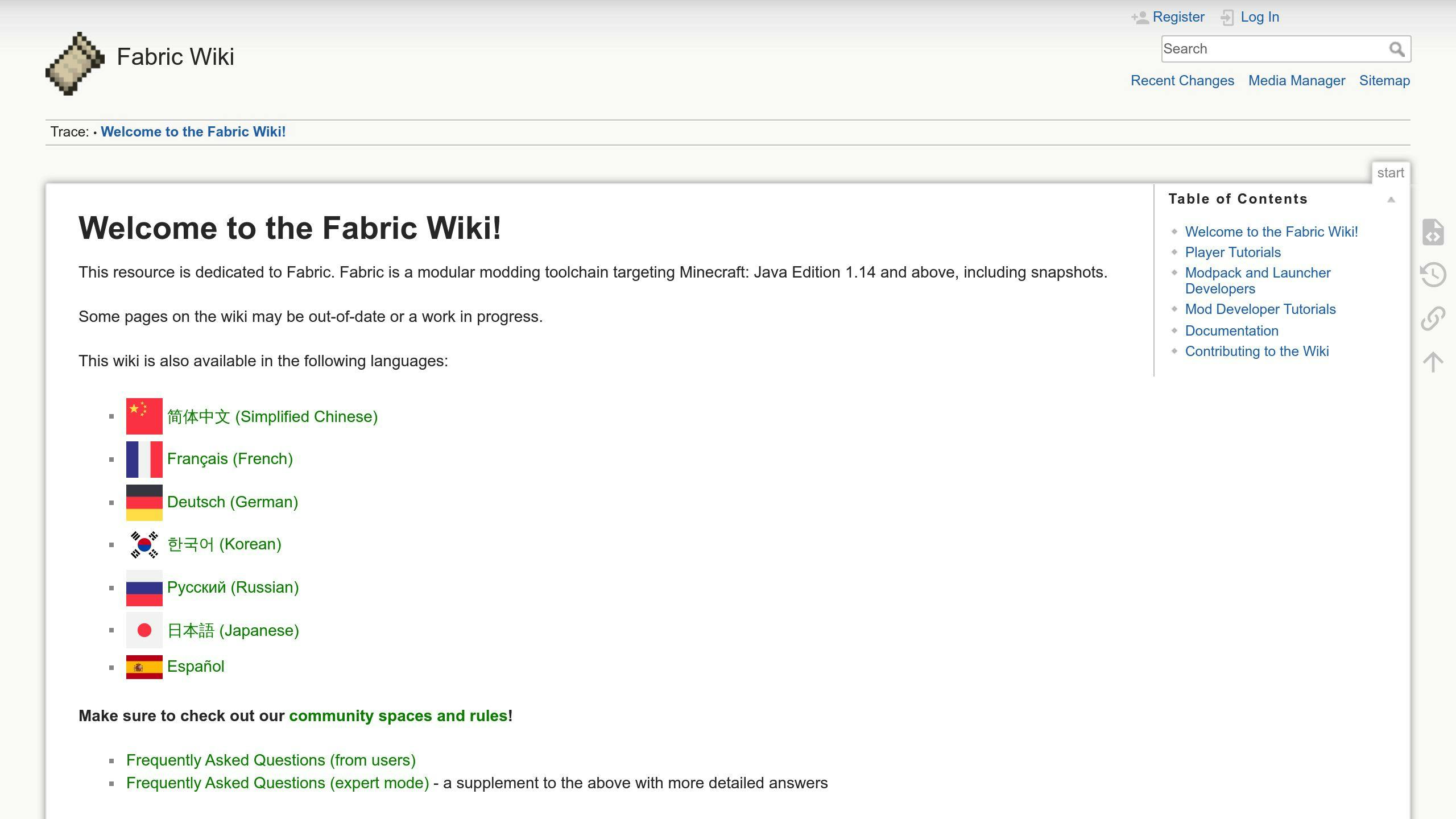Click the Chinese flag icon
Image resolution: width=1456 pixels, height=819 pixels.
[x=144, y=416]
